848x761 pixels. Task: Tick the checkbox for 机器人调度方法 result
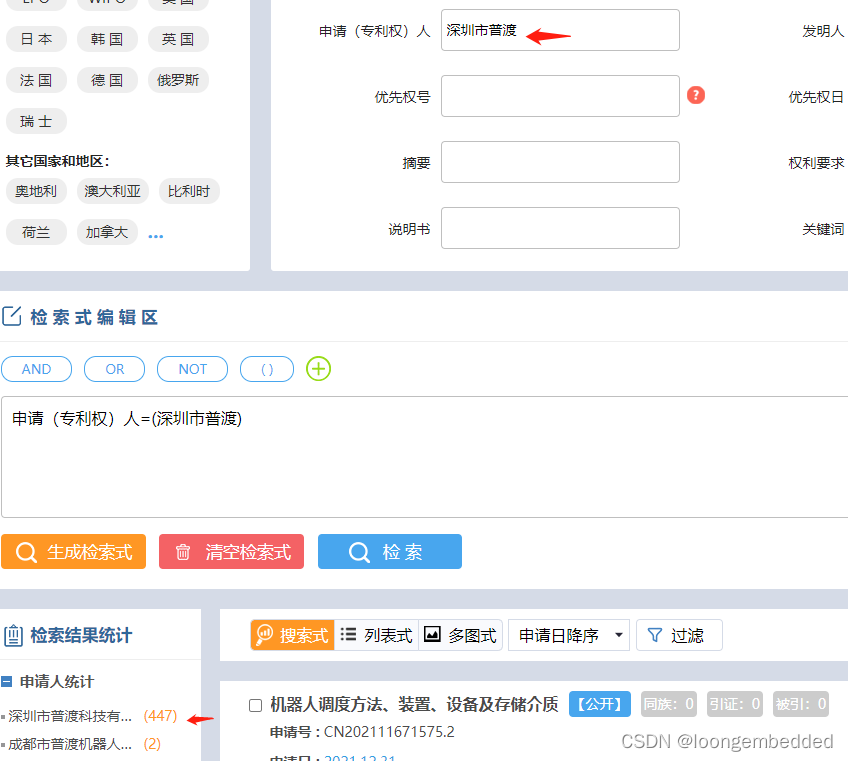coord(255,705)
